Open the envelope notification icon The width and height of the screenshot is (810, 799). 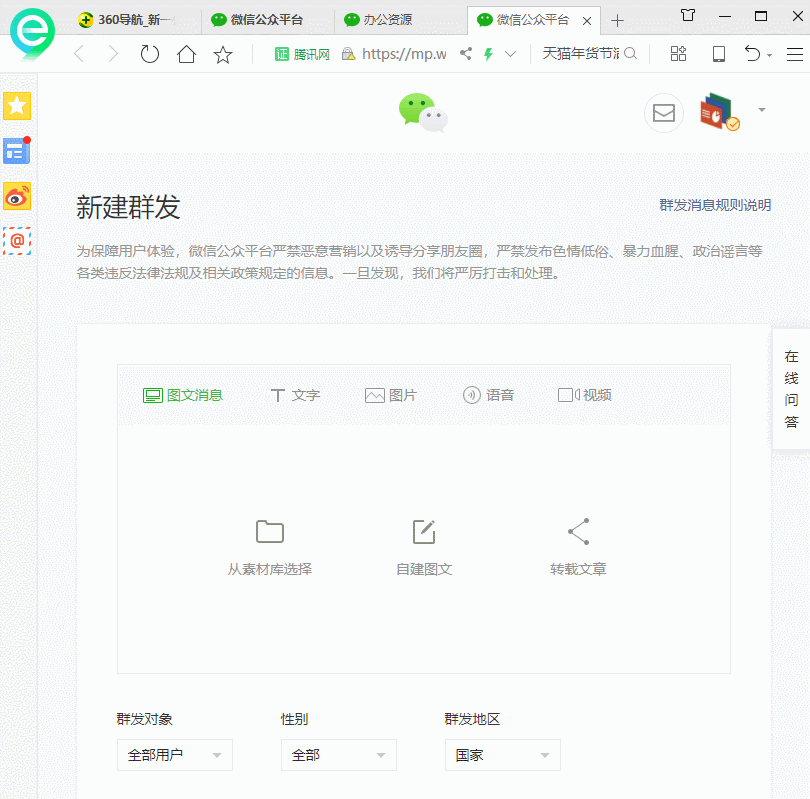pos(663,113)
